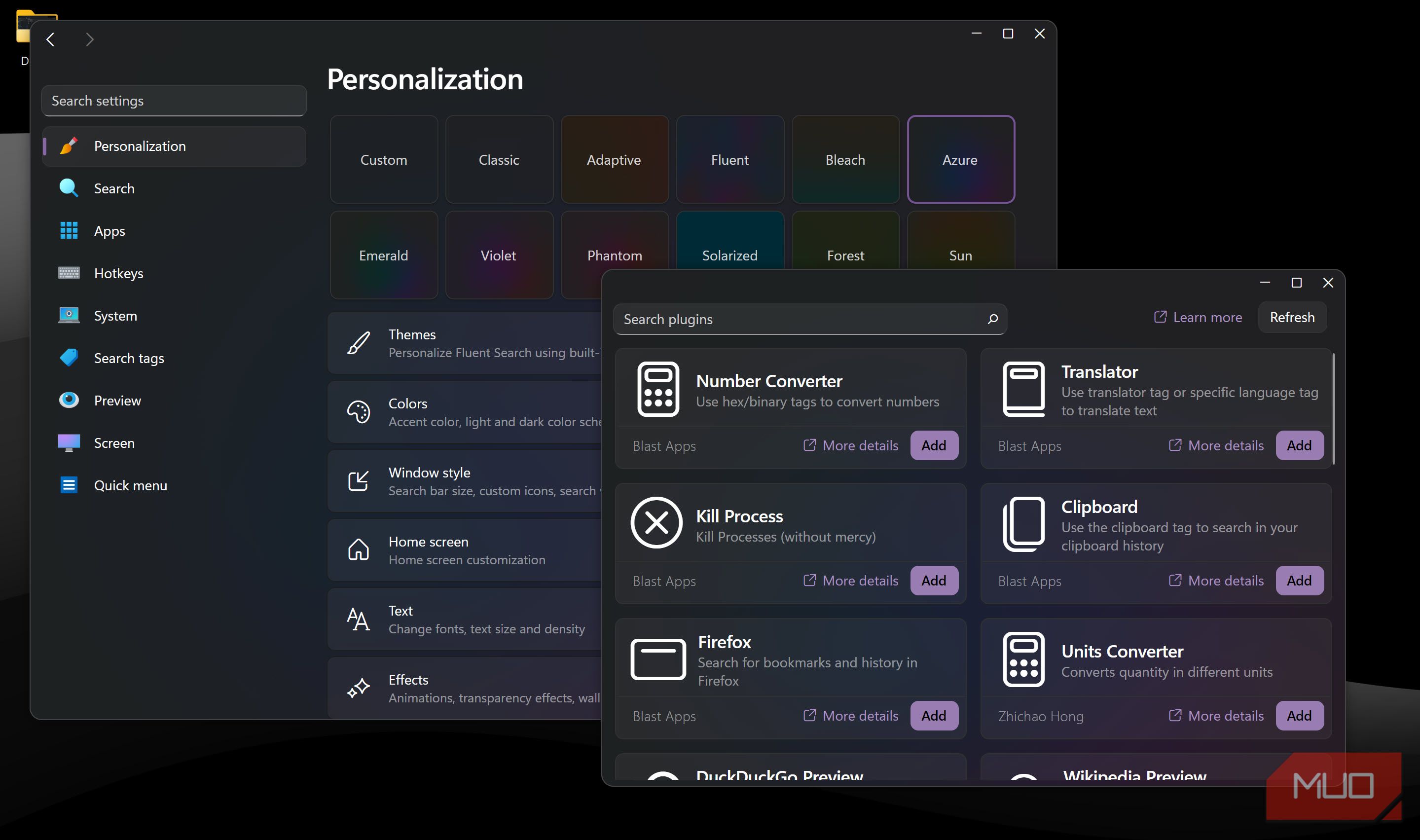This screenshot has width=1420, height=840.
Task: Click the back arrow in settings window
Action: [50, 39]
